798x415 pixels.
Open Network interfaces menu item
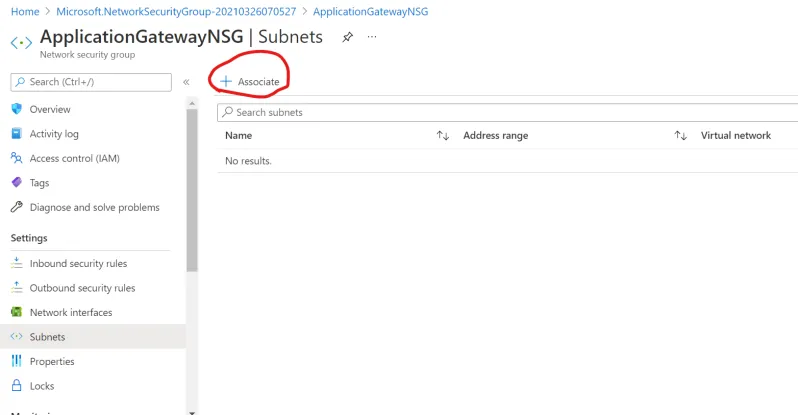click(71, 312)
